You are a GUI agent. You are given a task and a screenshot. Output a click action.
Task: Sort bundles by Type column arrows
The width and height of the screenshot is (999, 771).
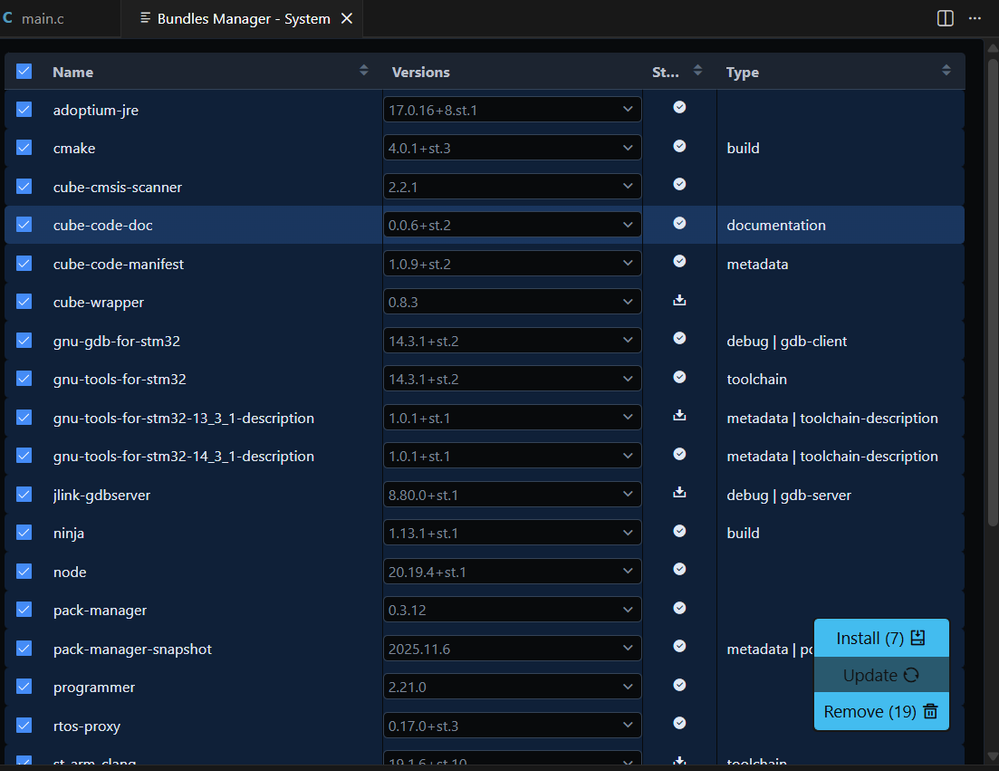946,71
